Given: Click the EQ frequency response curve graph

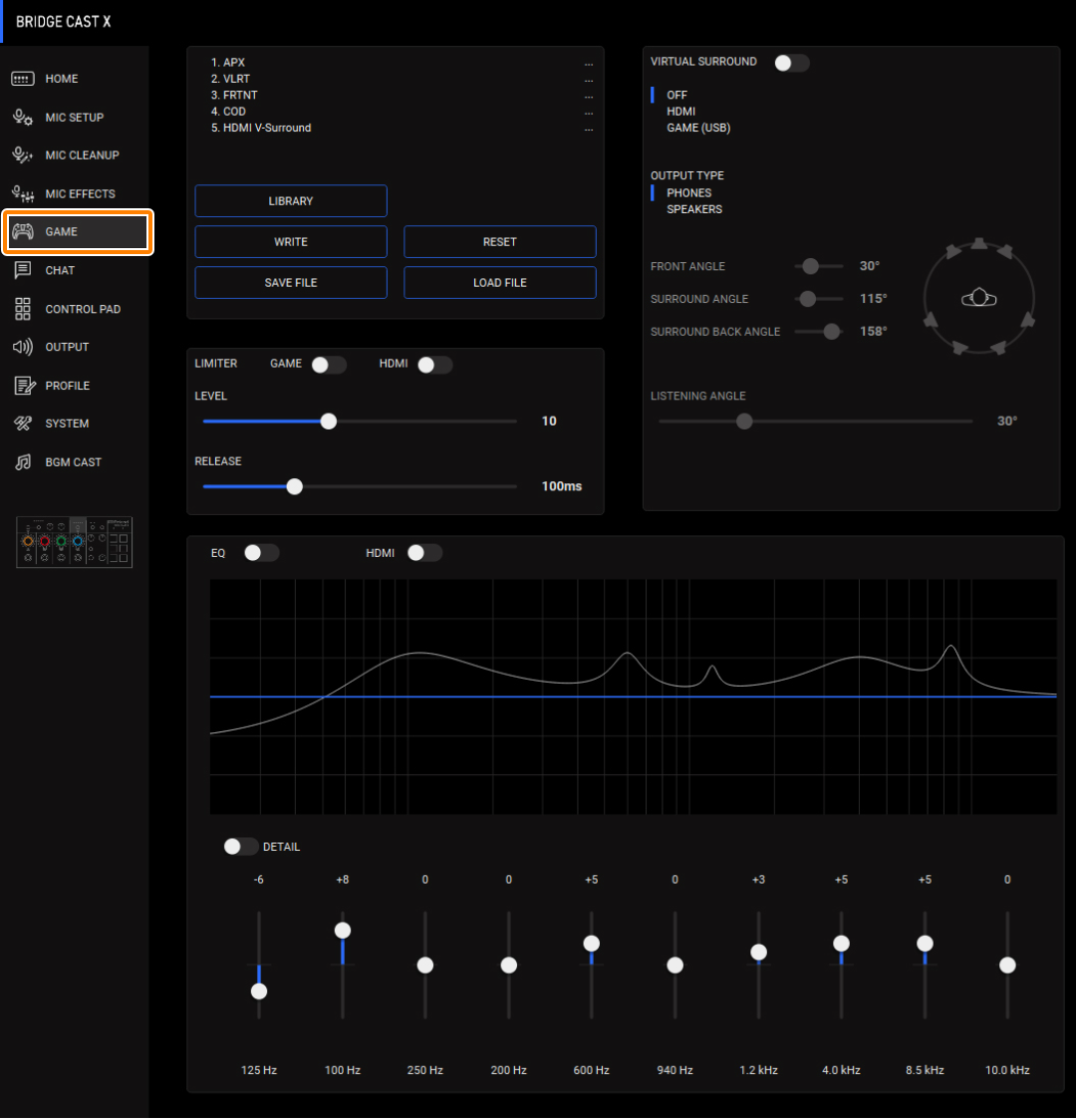Looking at the screenshot, I should [x=633, y=697].
